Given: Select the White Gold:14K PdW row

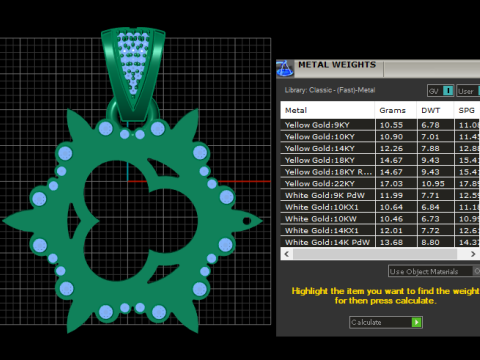Looking at the screenshot, I should 380,242.
